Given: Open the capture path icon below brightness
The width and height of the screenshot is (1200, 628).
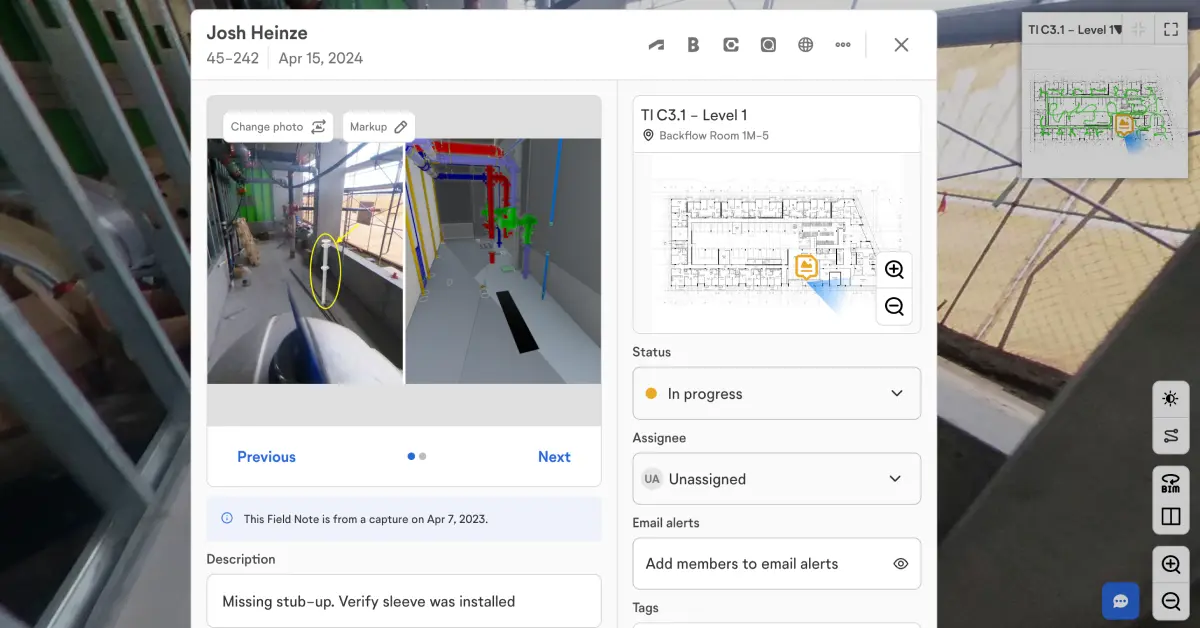Looking at the screenshot, I should (1170, 435).
